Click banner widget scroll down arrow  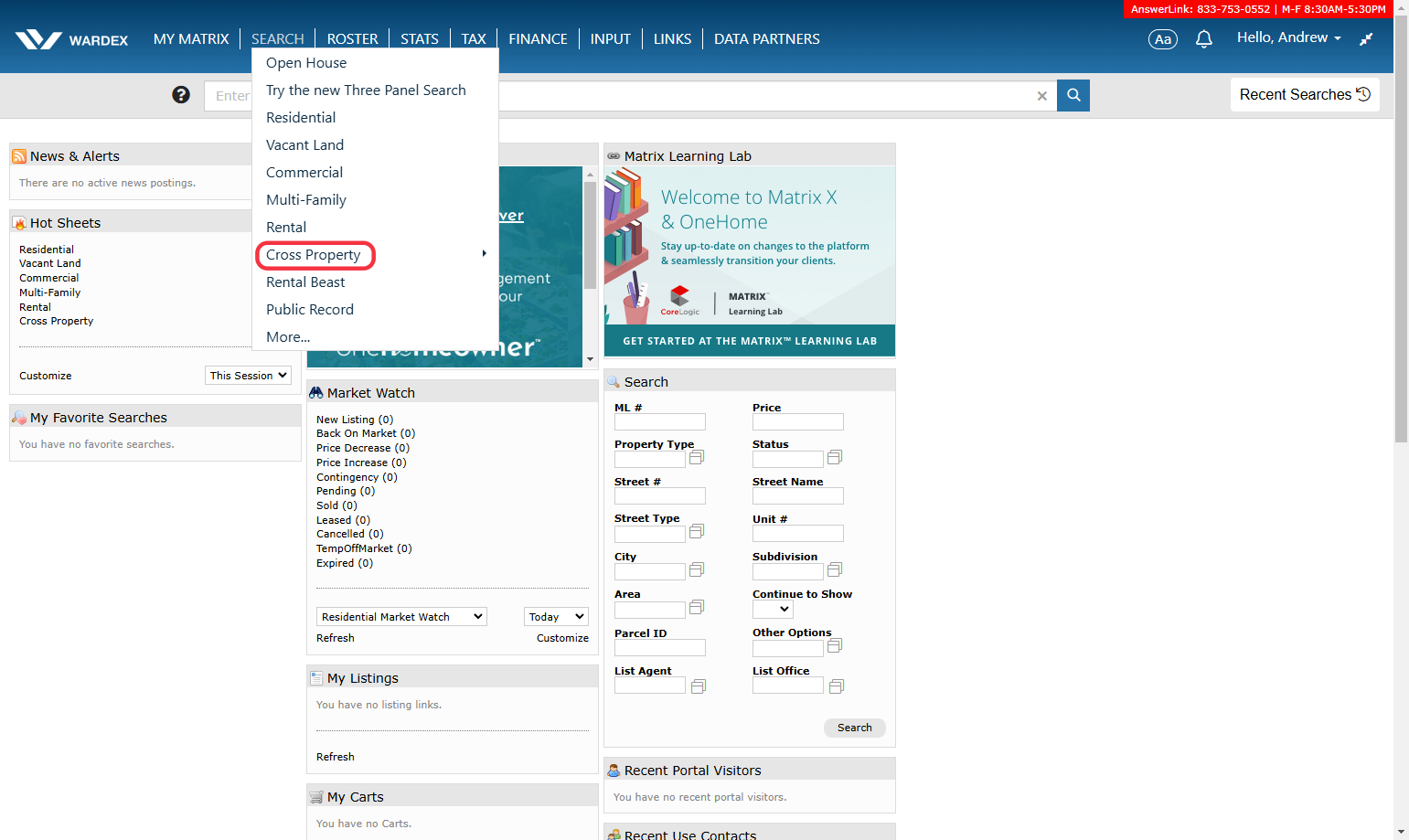[590, 359]
